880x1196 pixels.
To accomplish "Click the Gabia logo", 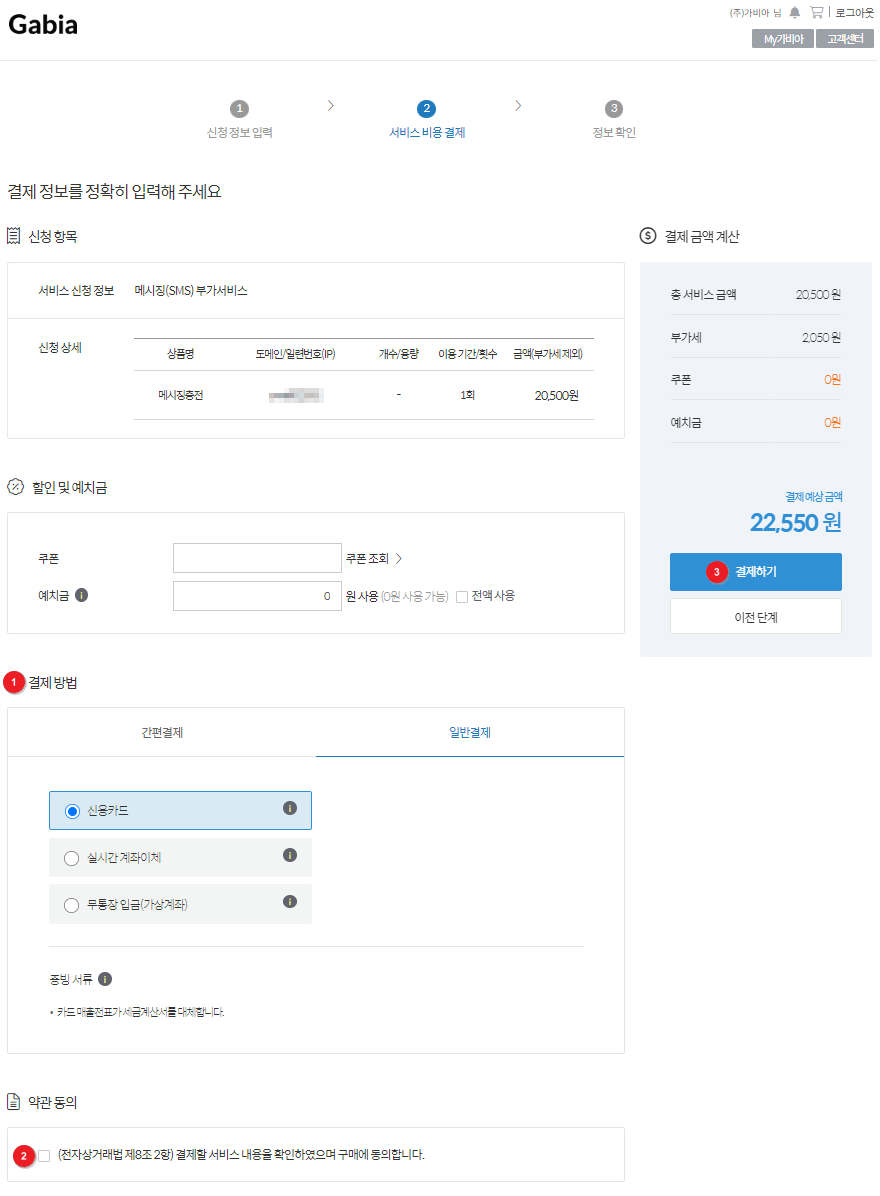I will (43, 24).
